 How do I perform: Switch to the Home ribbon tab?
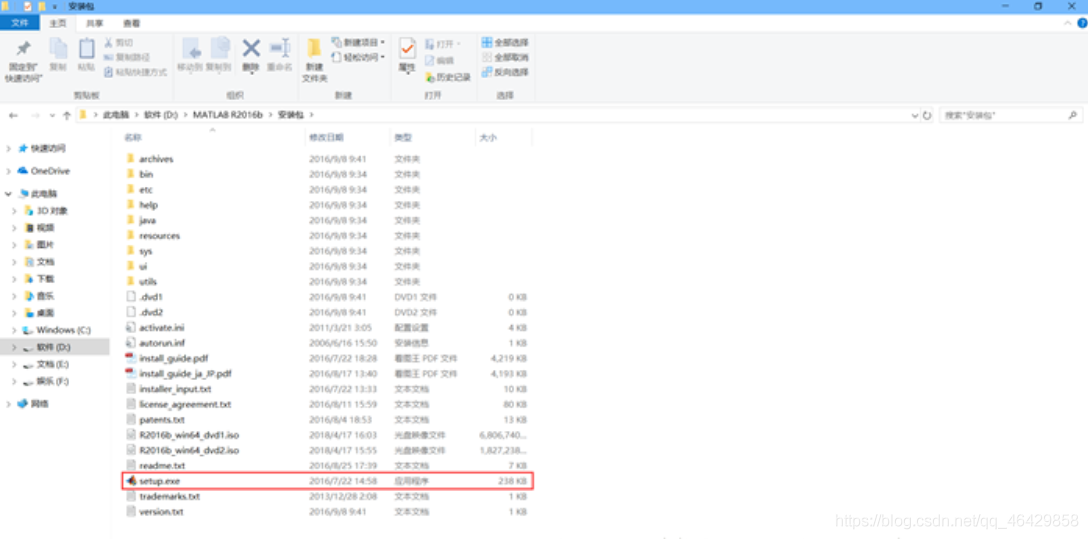[x=58, y=23]
